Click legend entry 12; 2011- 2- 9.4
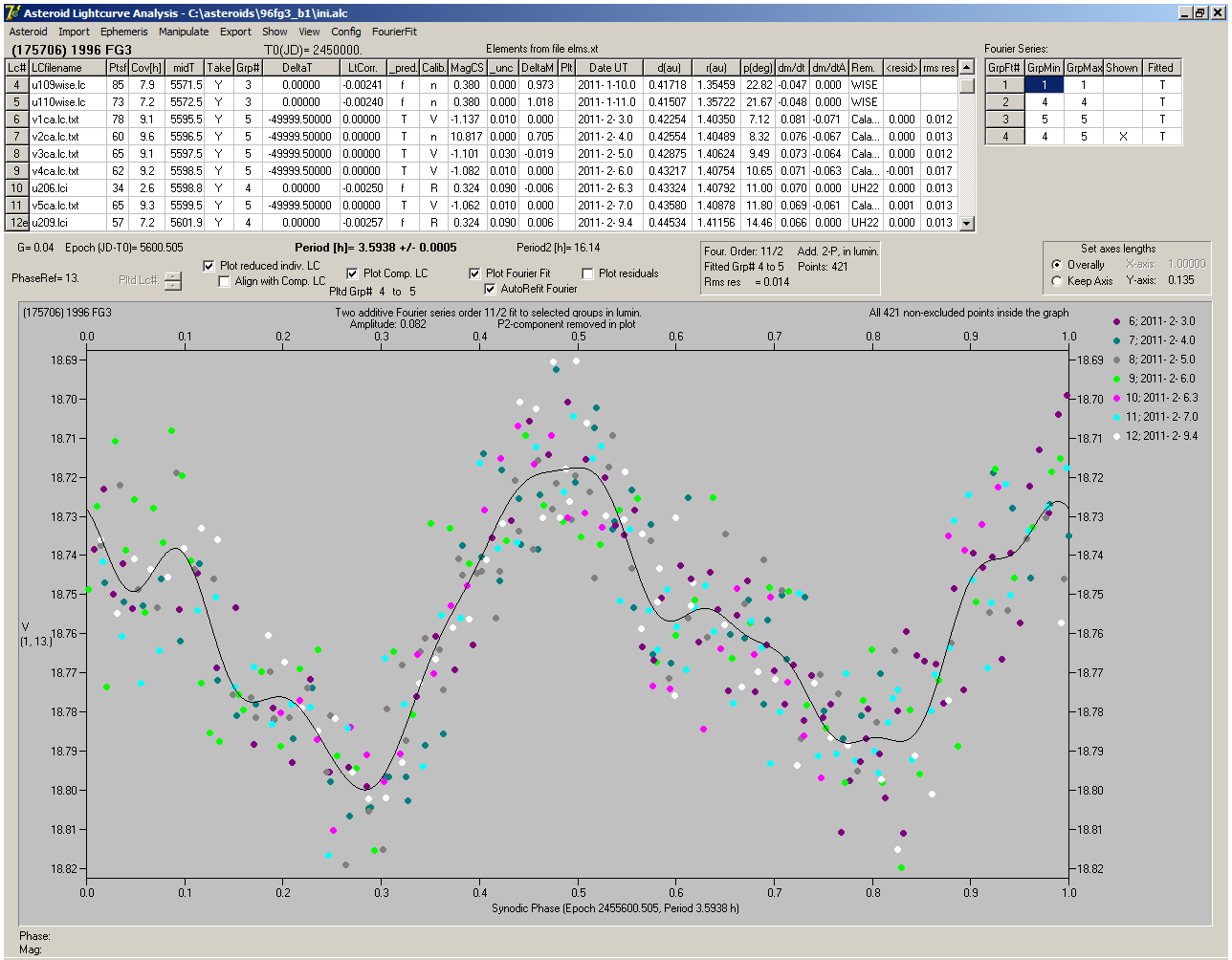Image resolution: width=1232 pixels, height=960 pixels. tap(1155, 436)
